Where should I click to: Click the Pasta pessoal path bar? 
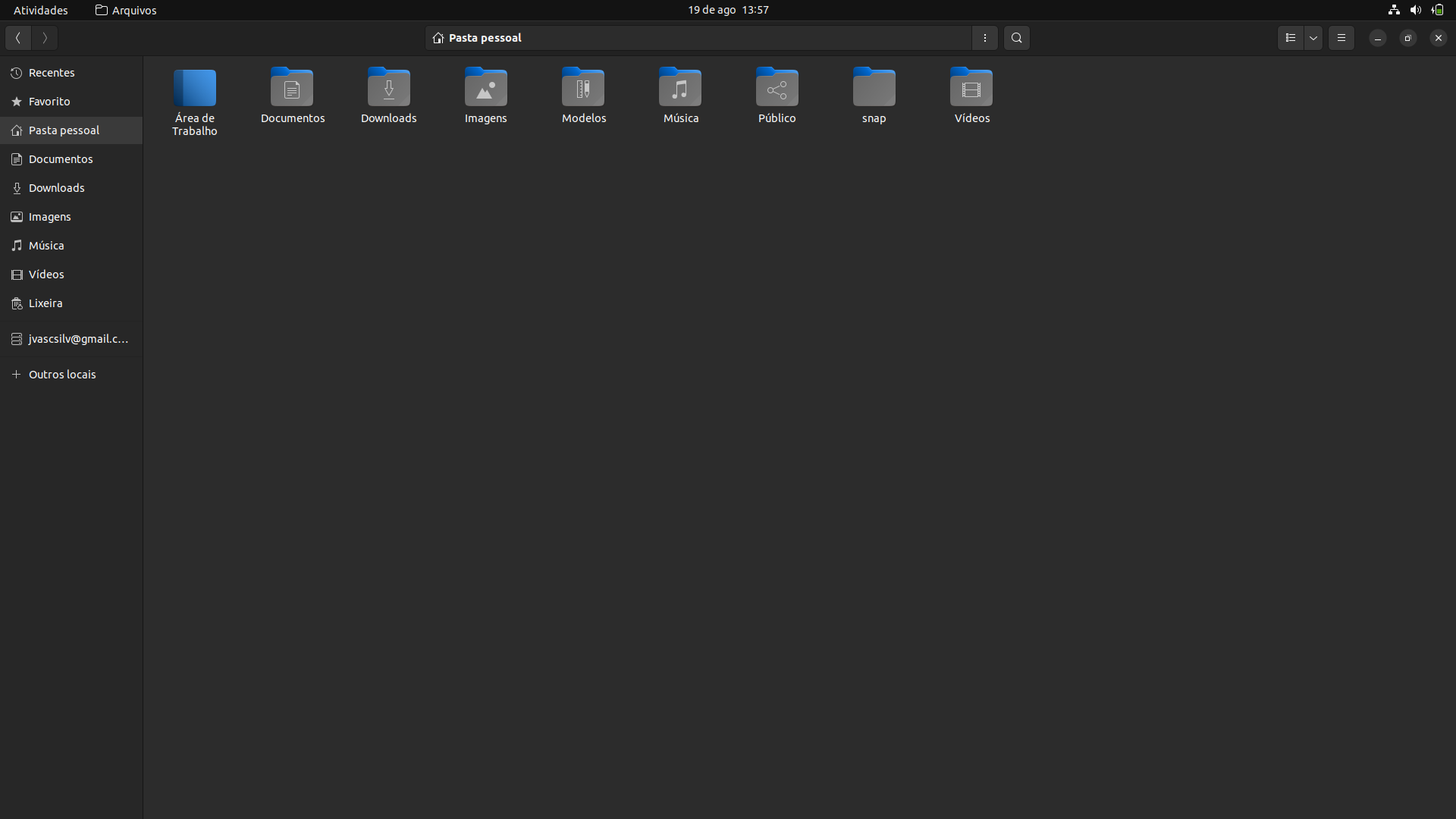698,38
